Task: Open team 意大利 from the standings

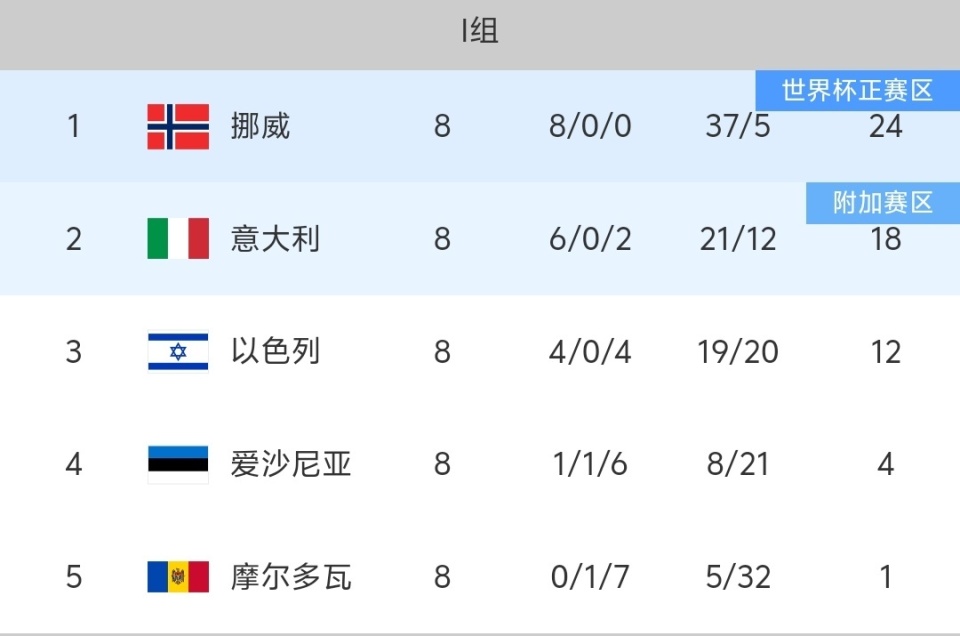Action: [x=275, y=239]
